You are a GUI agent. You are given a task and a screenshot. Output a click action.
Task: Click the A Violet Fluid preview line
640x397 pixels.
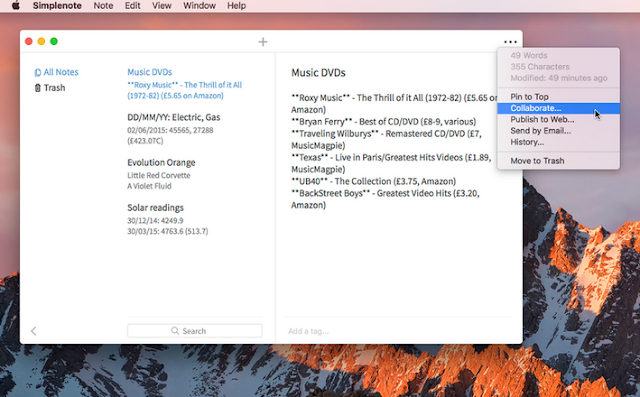click(x=149, y=186)
